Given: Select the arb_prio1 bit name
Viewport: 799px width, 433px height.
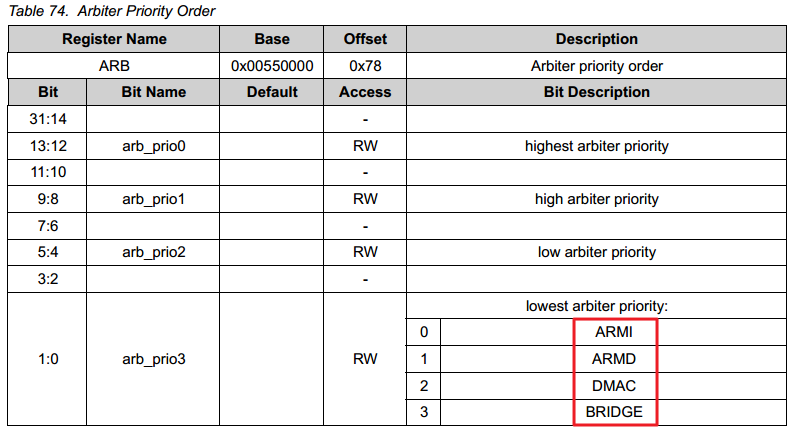Looking at the screenshot, I should [x=153, y=199].
